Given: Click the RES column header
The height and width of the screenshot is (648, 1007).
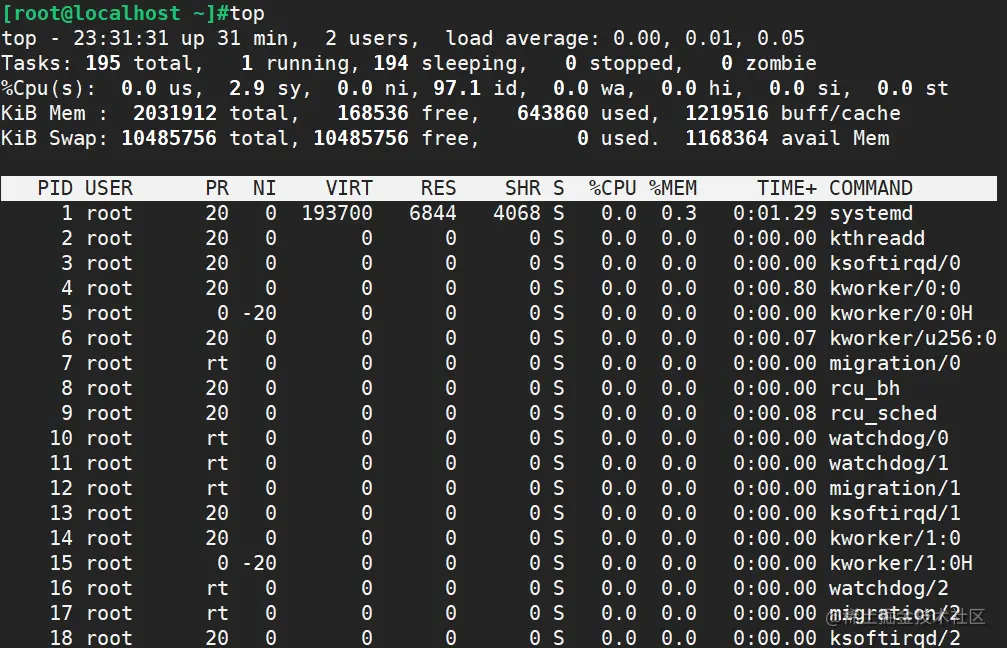Looking at the screenshot, I should [438, 188].
